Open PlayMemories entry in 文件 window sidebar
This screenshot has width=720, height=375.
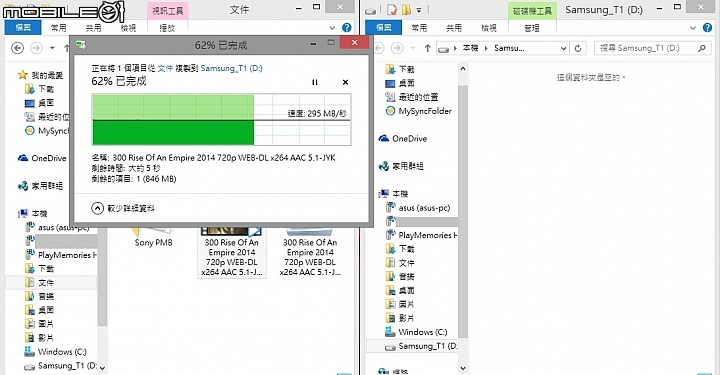pos(61,255)
